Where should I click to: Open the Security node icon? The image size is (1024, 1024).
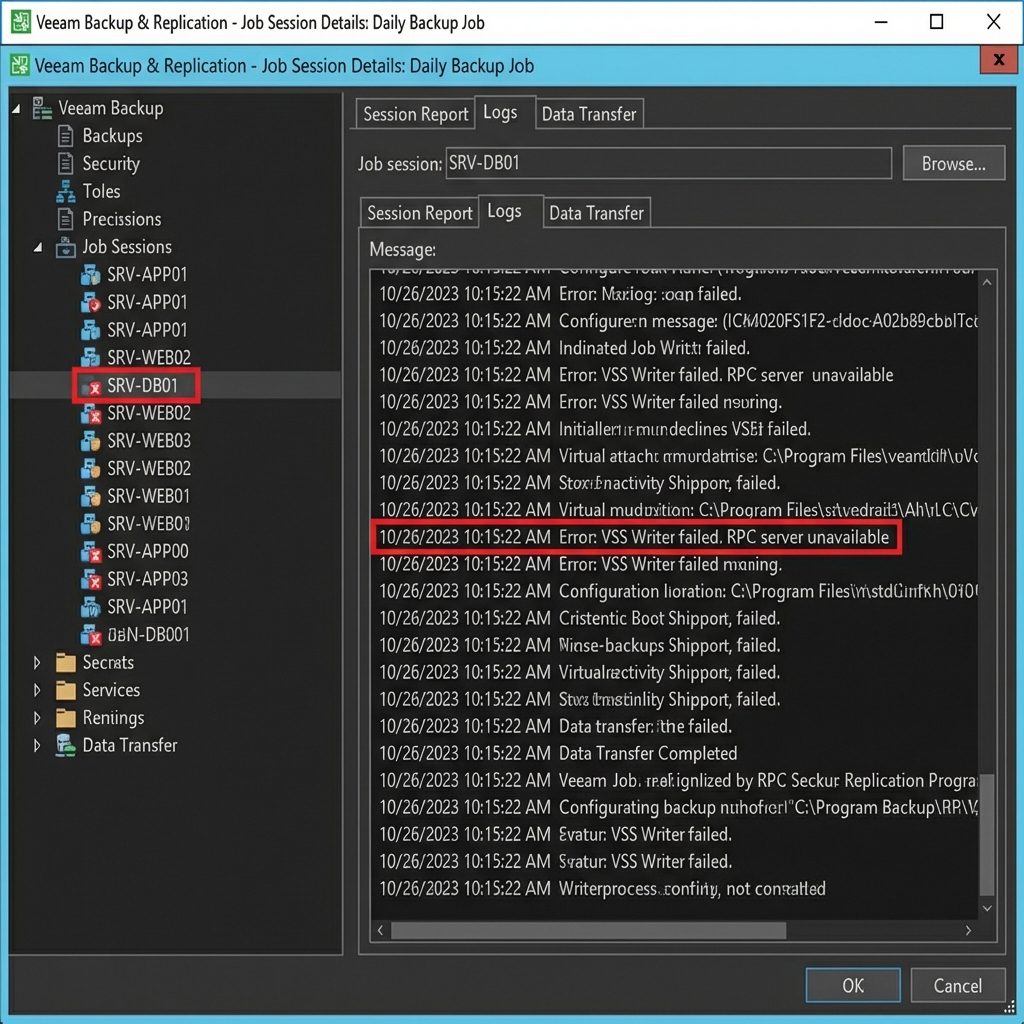click(x=66, y=164)
